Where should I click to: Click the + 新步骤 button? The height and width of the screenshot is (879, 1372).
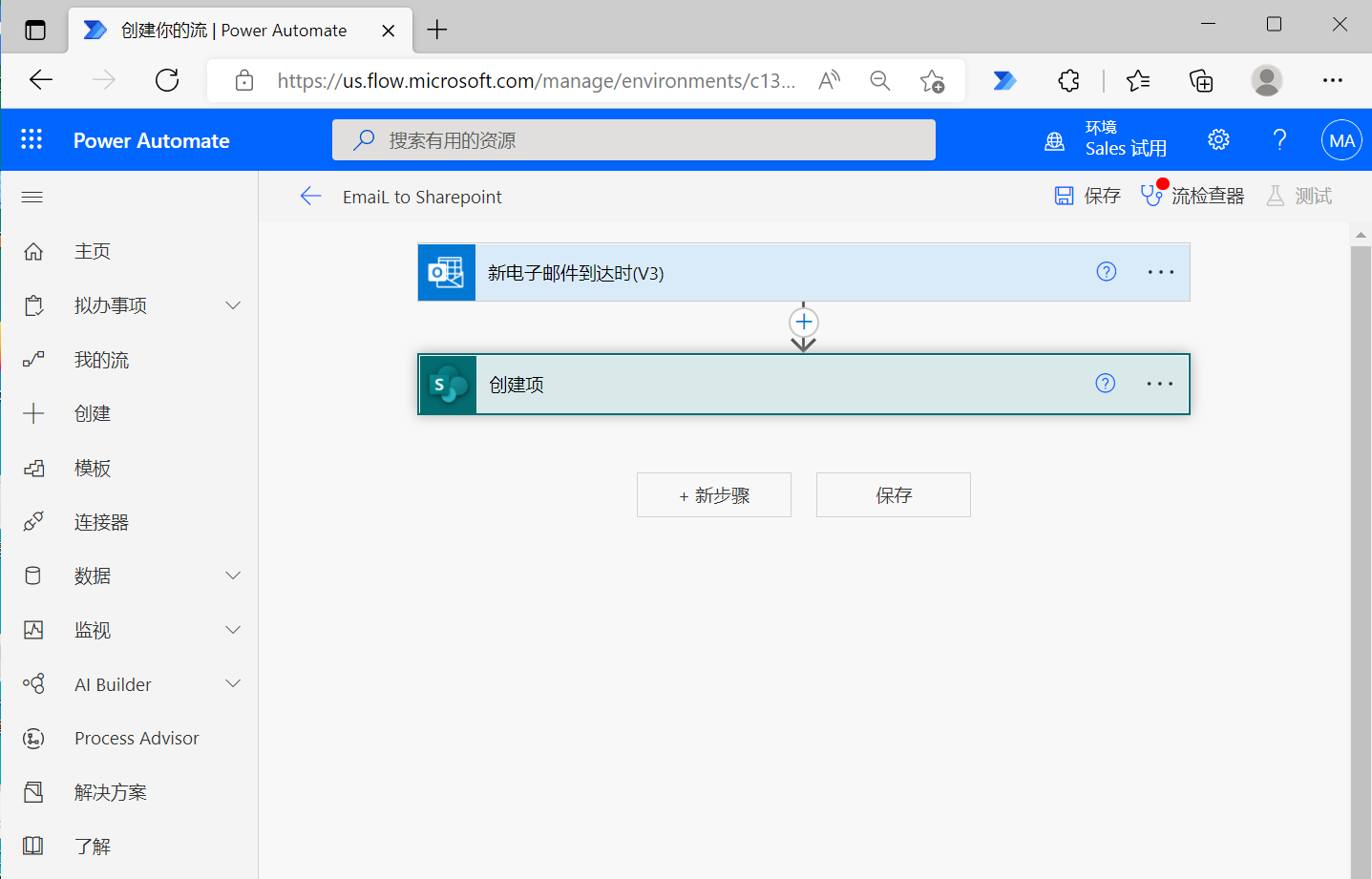(x=714, y=495)
